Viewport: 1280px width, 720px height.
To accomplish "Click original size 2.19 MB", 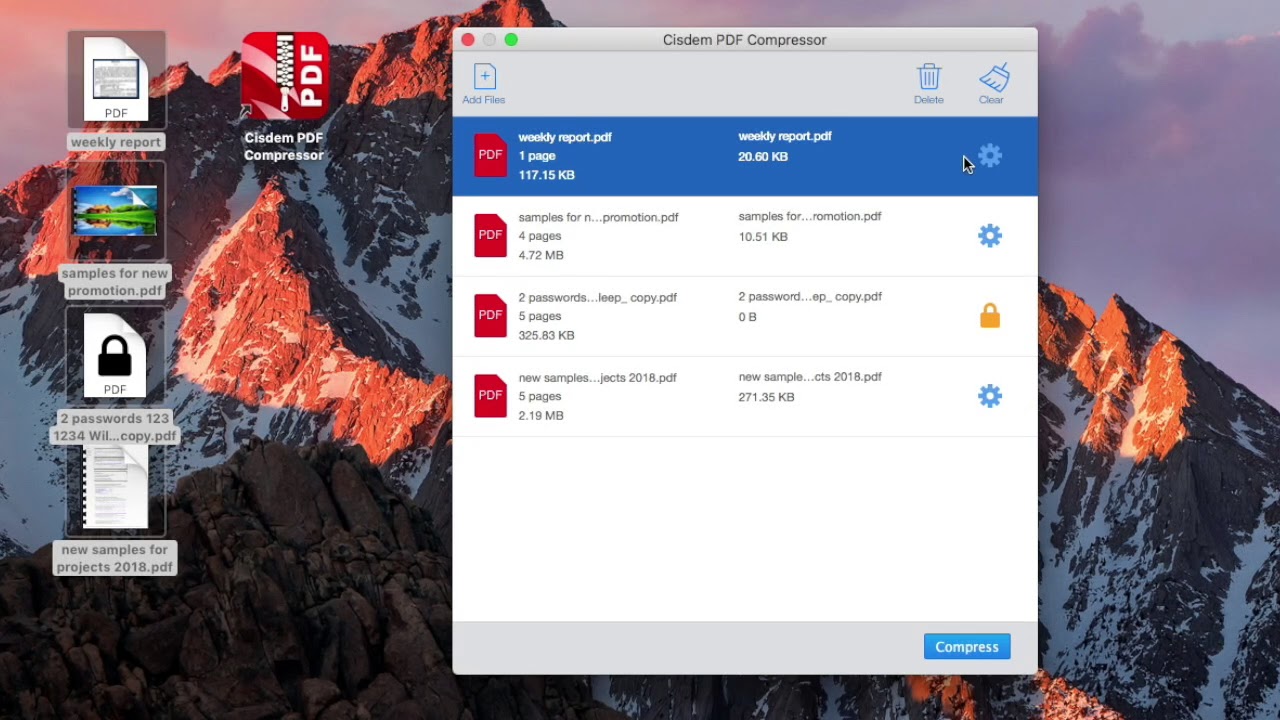I will point(541,415).
